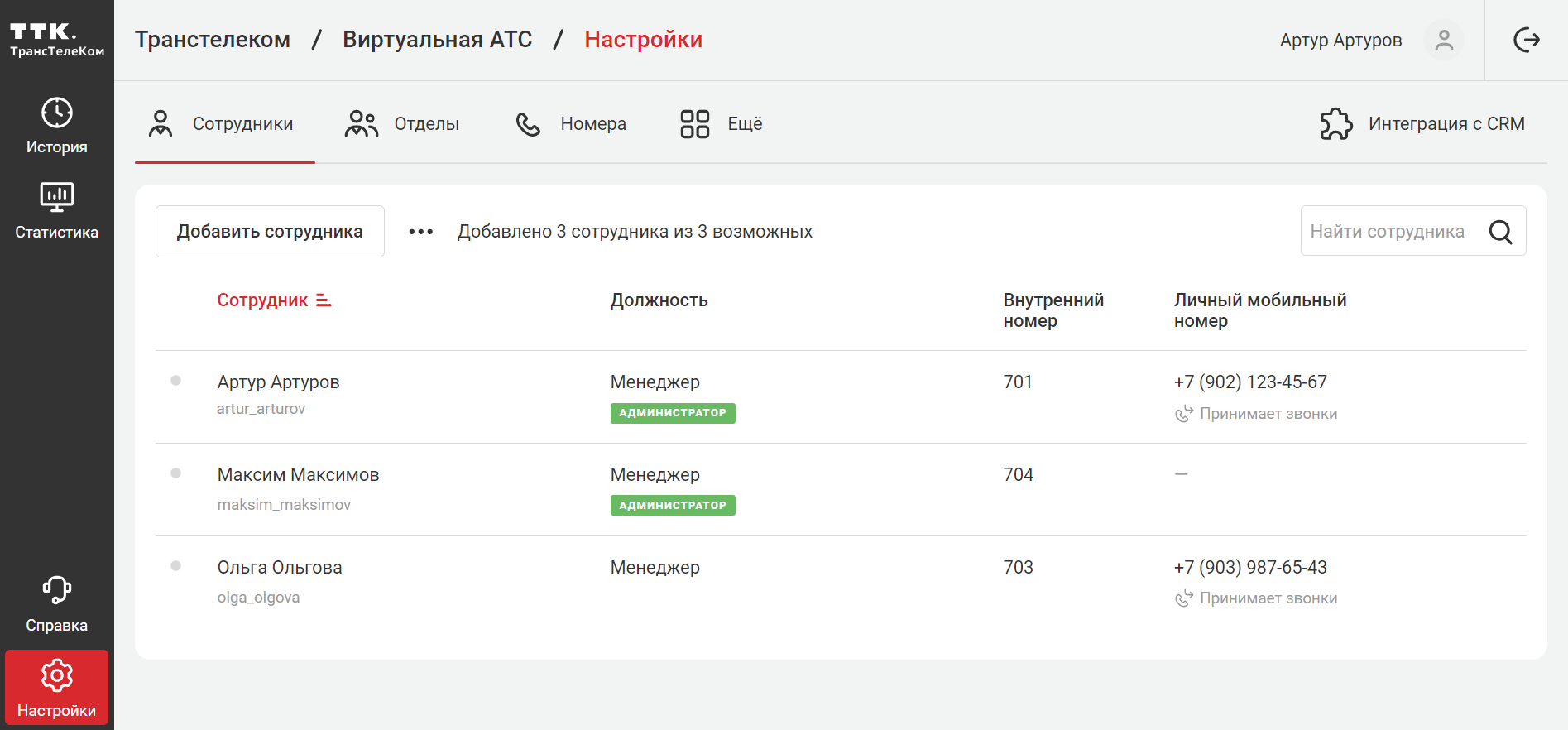Expand the Ещё menu
The width and height of the screenshot is (1568, 730).
[721, 124]
